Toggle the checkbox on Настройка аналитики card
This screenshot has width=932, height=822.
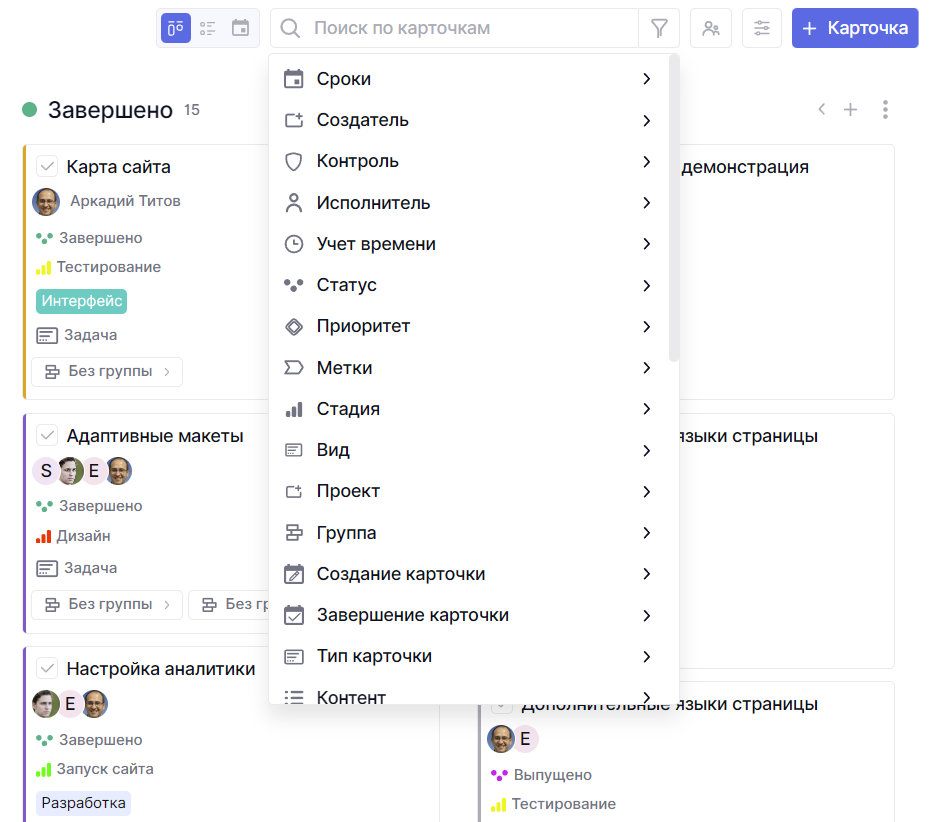47,668
